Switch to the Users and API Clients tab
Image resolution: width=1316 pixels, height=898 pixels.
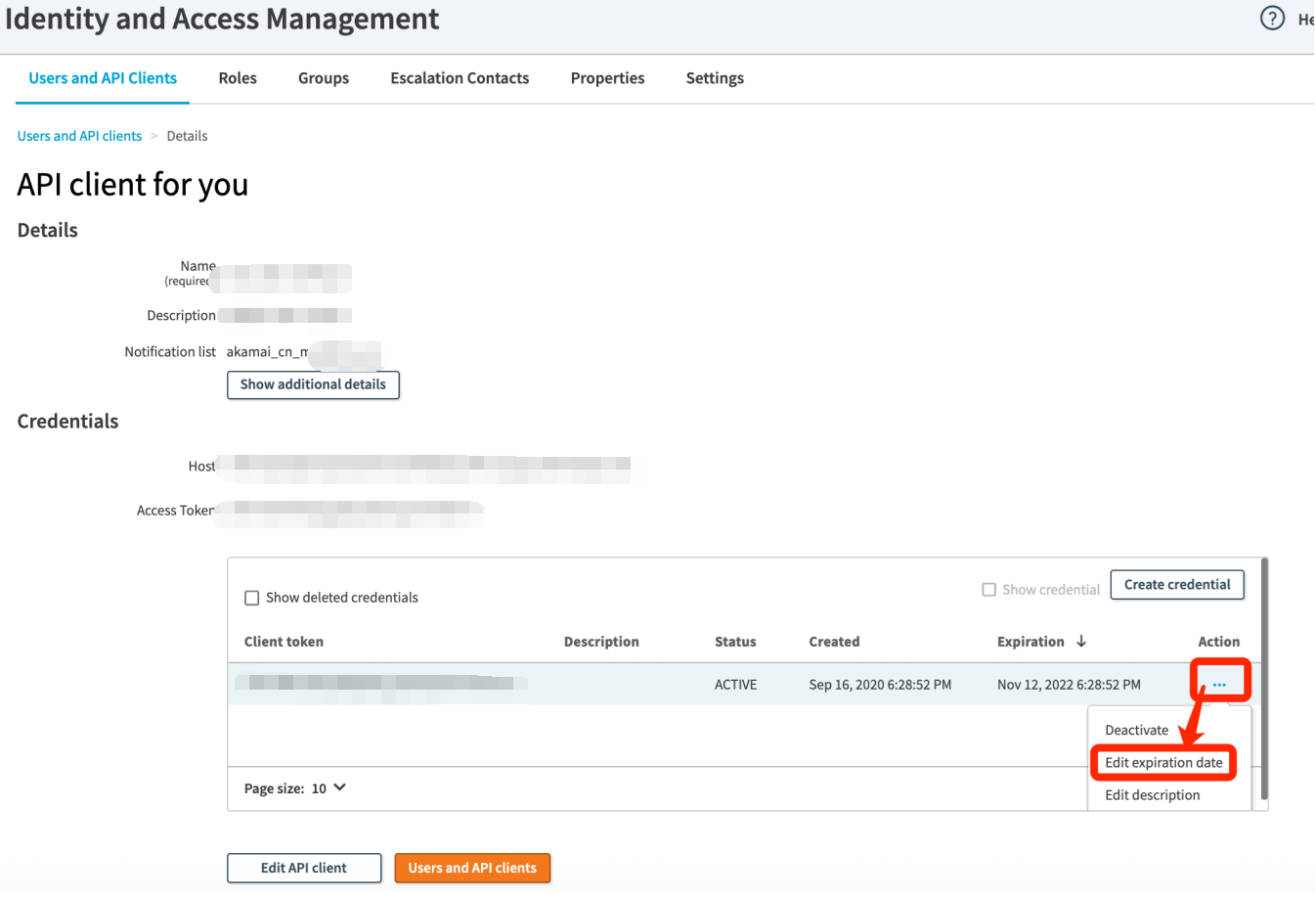pyautogui.click(x=103, y=78)
